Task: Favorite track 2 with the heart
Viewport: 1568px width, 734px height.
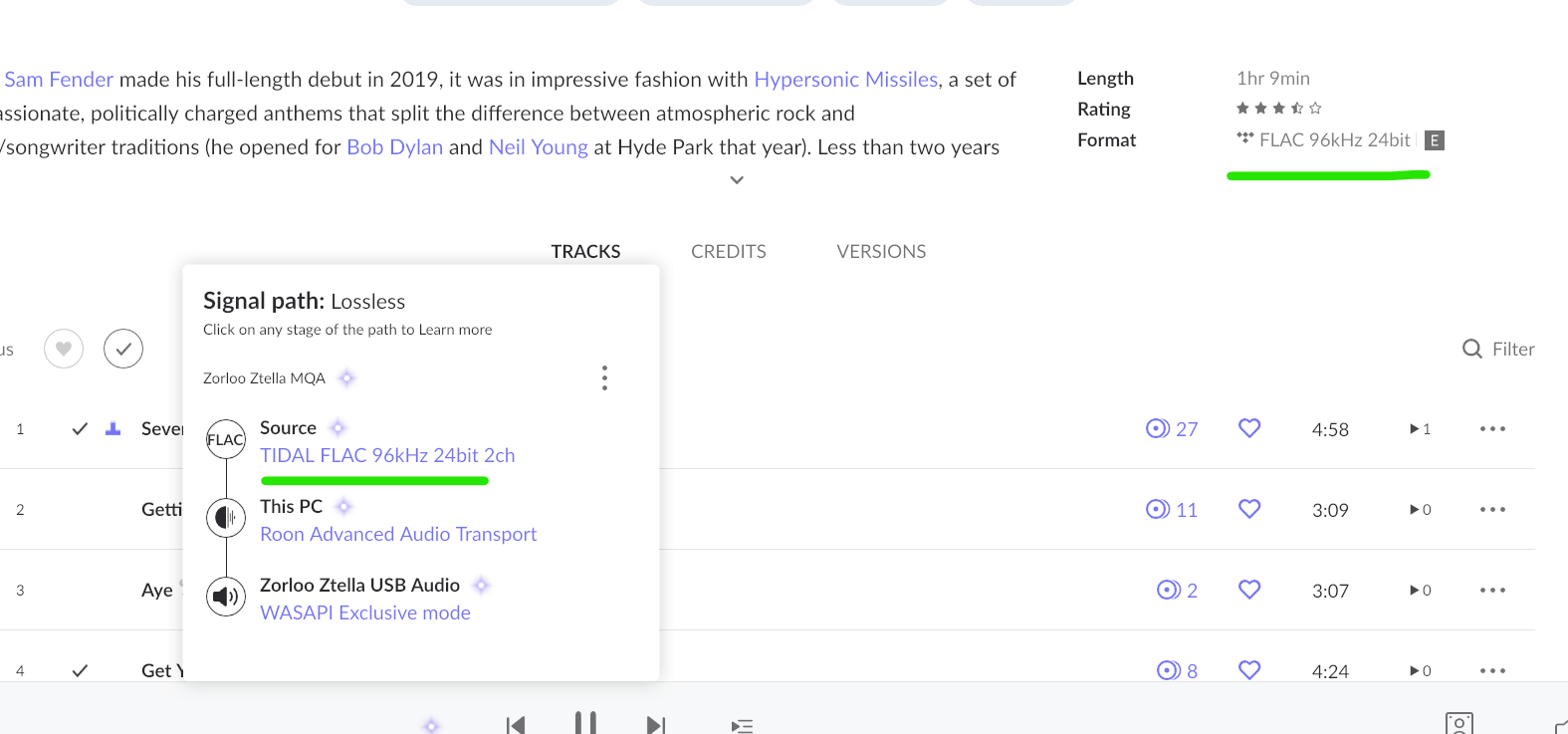Action: point(1249,509)
